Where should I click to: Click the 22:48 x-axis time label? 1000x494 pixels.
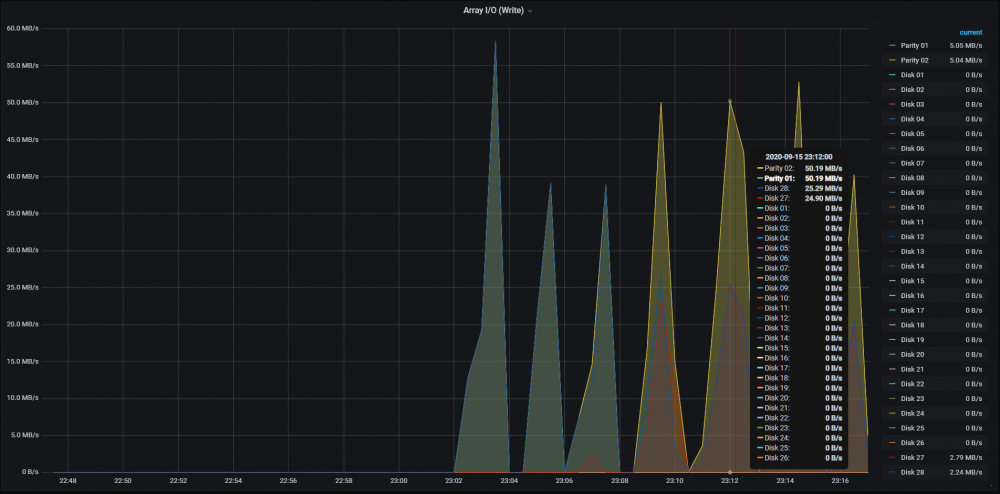point(68,481)
